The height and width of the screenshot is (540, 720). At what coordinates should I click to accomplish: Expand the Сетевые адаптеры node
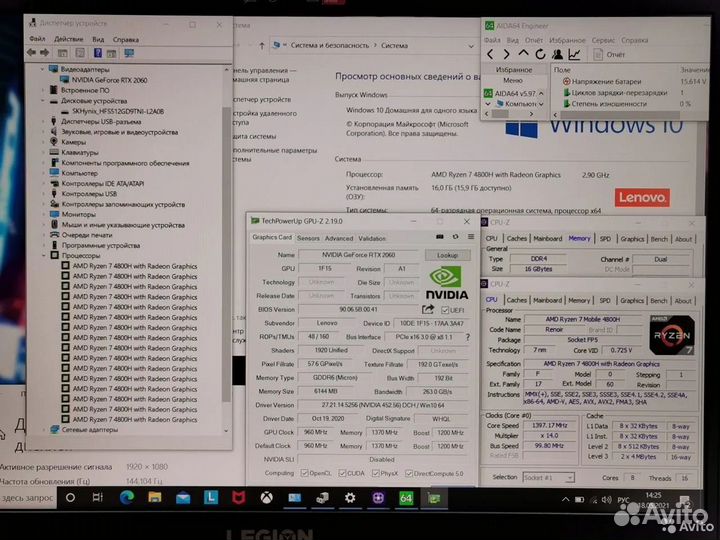[44, 430]
